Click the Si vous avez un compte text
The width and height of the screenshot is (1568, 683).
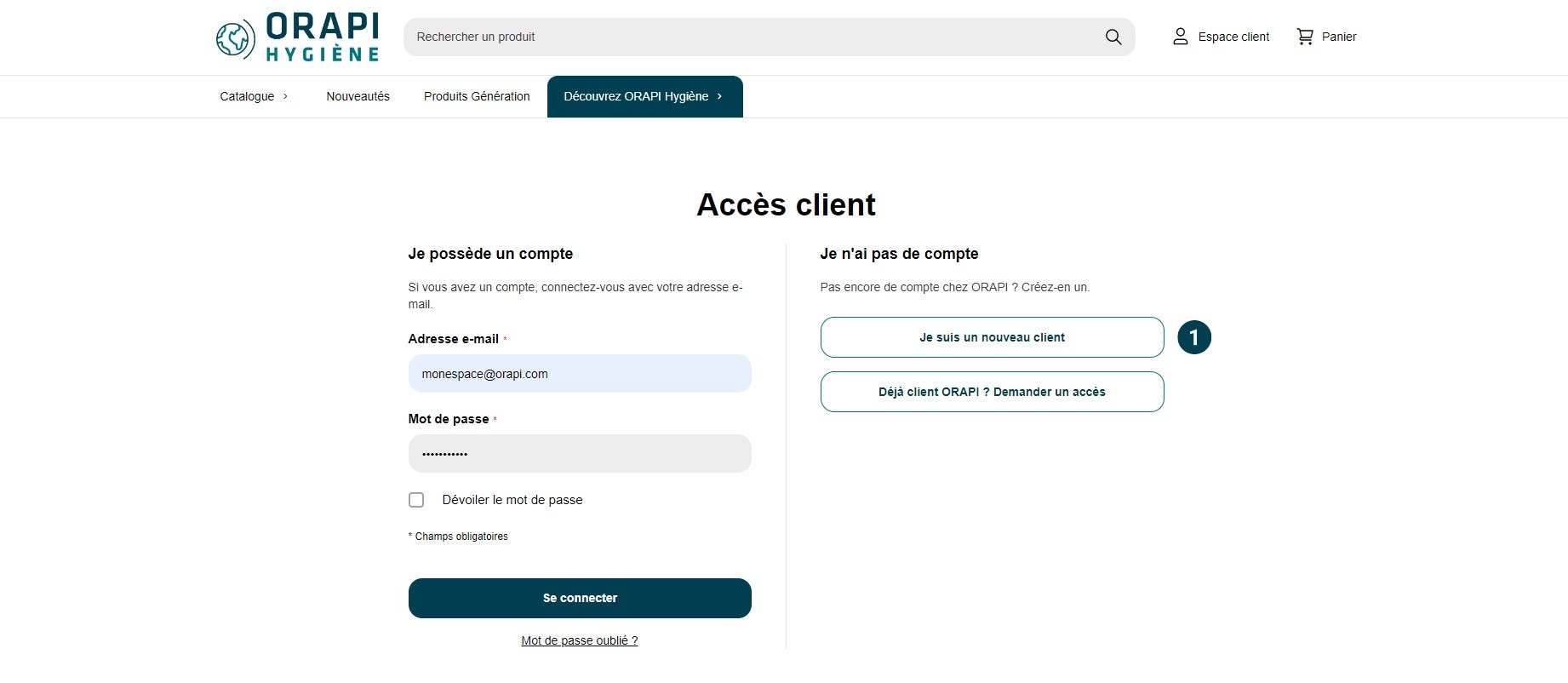click(575, 296)
